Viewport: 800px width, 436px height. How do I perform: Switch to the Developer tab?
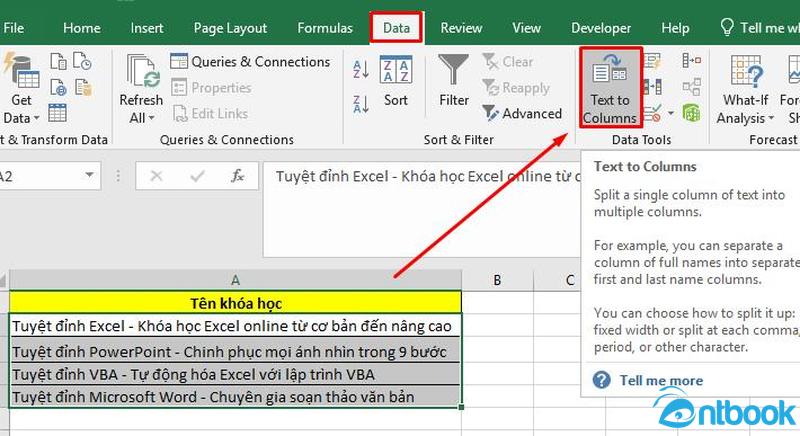pos(601,28)
